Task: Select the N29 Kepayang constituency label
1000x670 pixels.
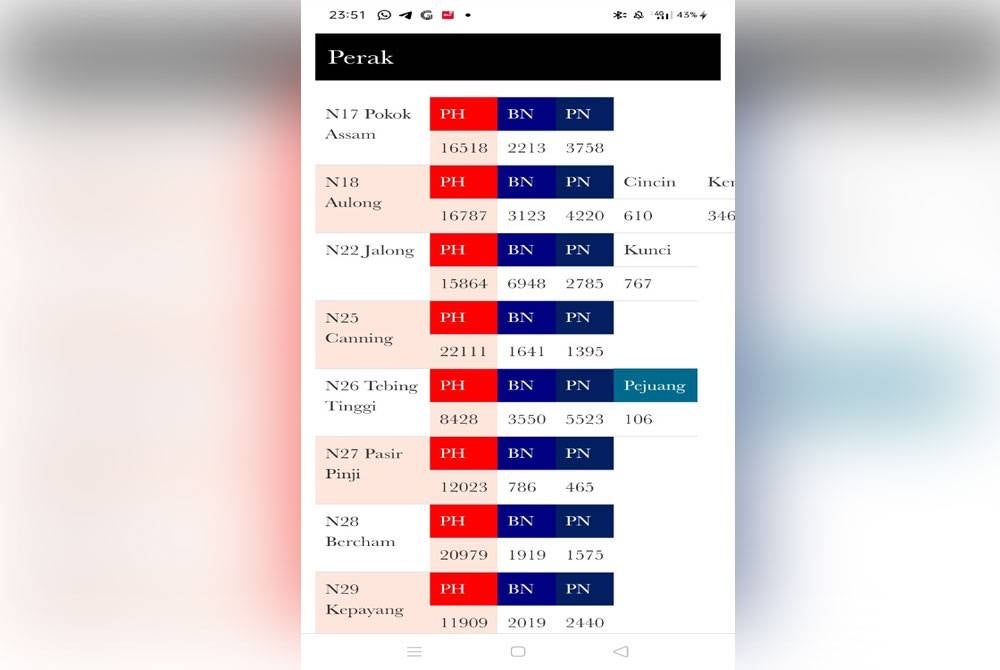Action: click(364, 599)
